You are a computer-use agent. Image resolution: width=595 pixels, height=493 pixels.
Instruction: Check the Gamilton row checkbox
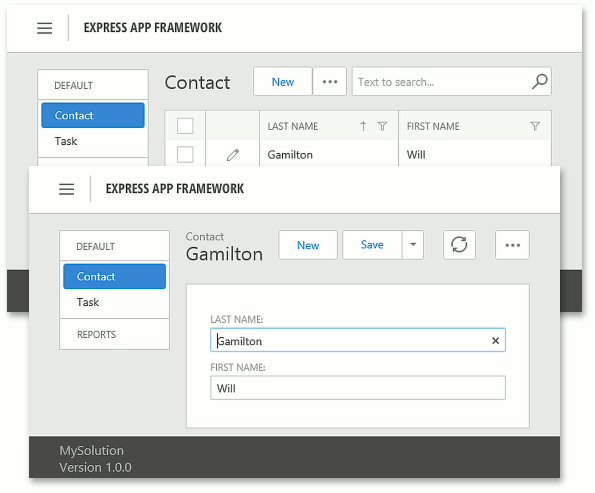(x=185, y=154)
